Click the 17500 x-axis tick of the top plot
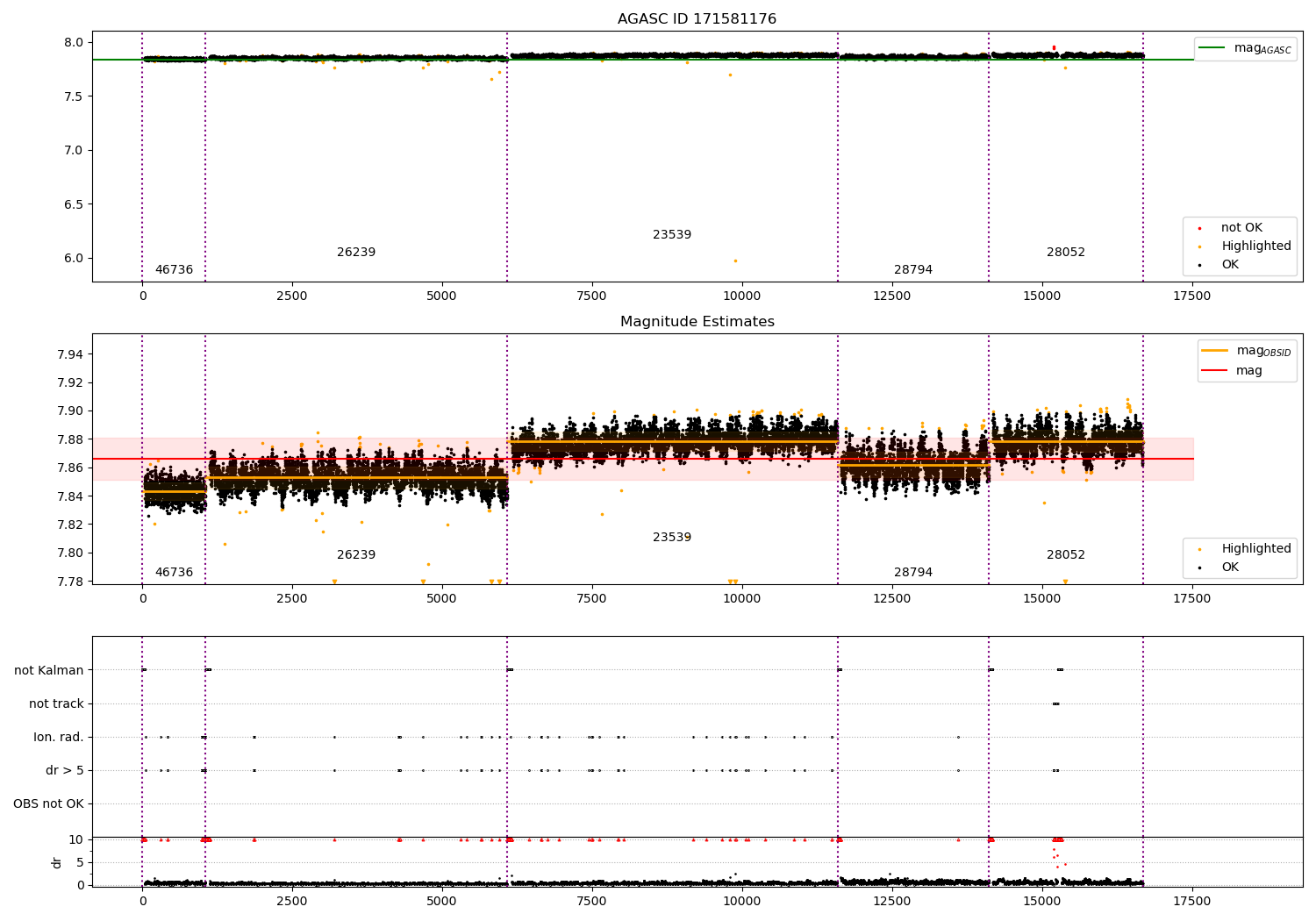 (x=1191, y=296)
